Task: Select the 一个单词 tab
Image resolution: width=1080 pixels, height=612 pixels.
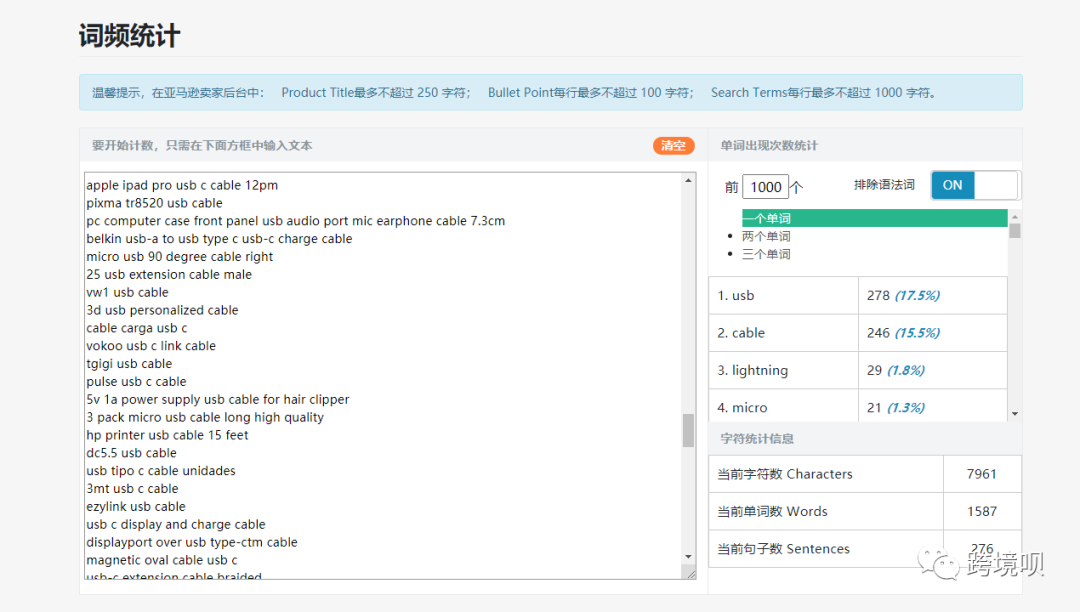Action: (x=874, y=218)
